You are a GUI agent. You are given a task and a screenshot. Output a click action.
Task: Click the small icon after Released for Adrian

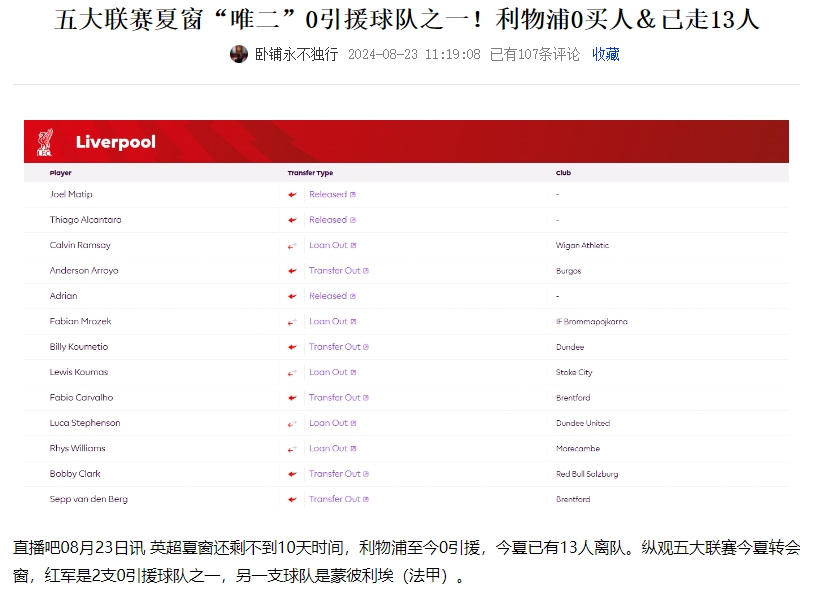click(353, 296)
